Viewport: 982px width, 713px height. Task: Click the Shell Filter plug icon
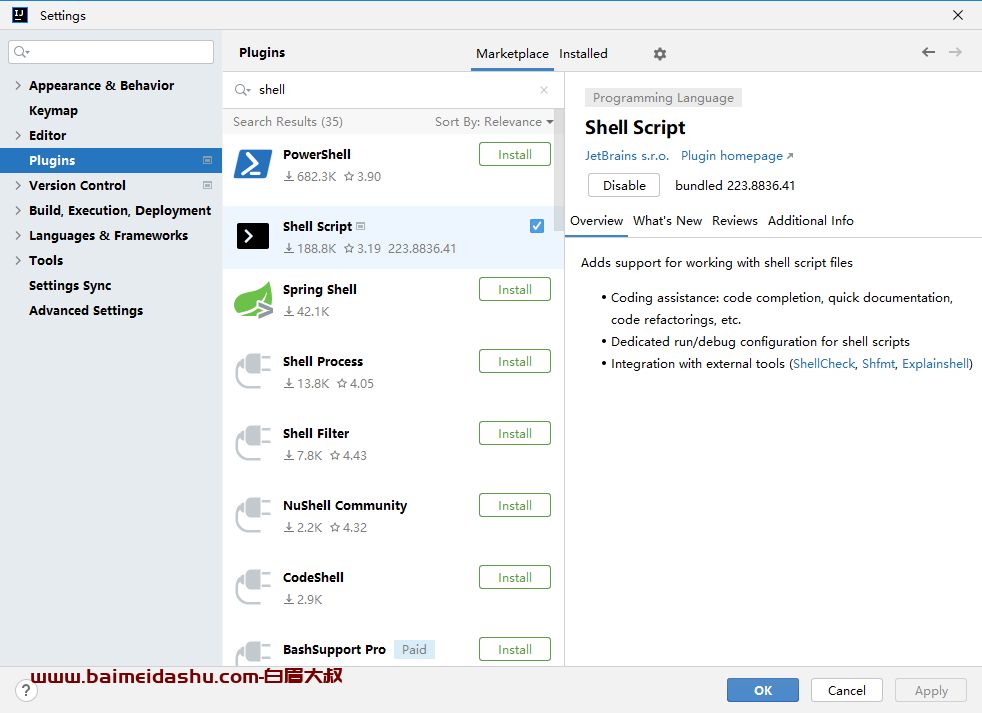point(253,443)
